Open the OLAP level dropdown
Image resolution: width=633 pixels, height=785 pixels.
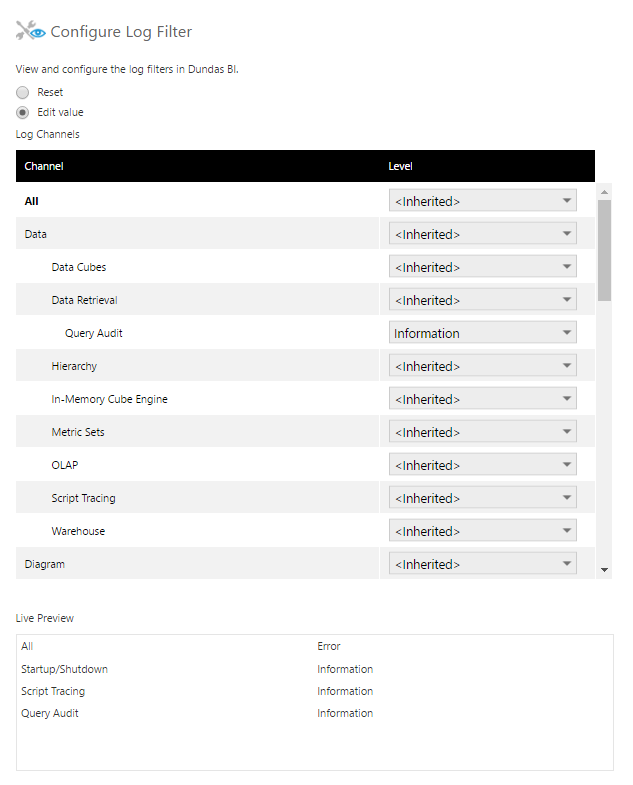click(483, 465)
